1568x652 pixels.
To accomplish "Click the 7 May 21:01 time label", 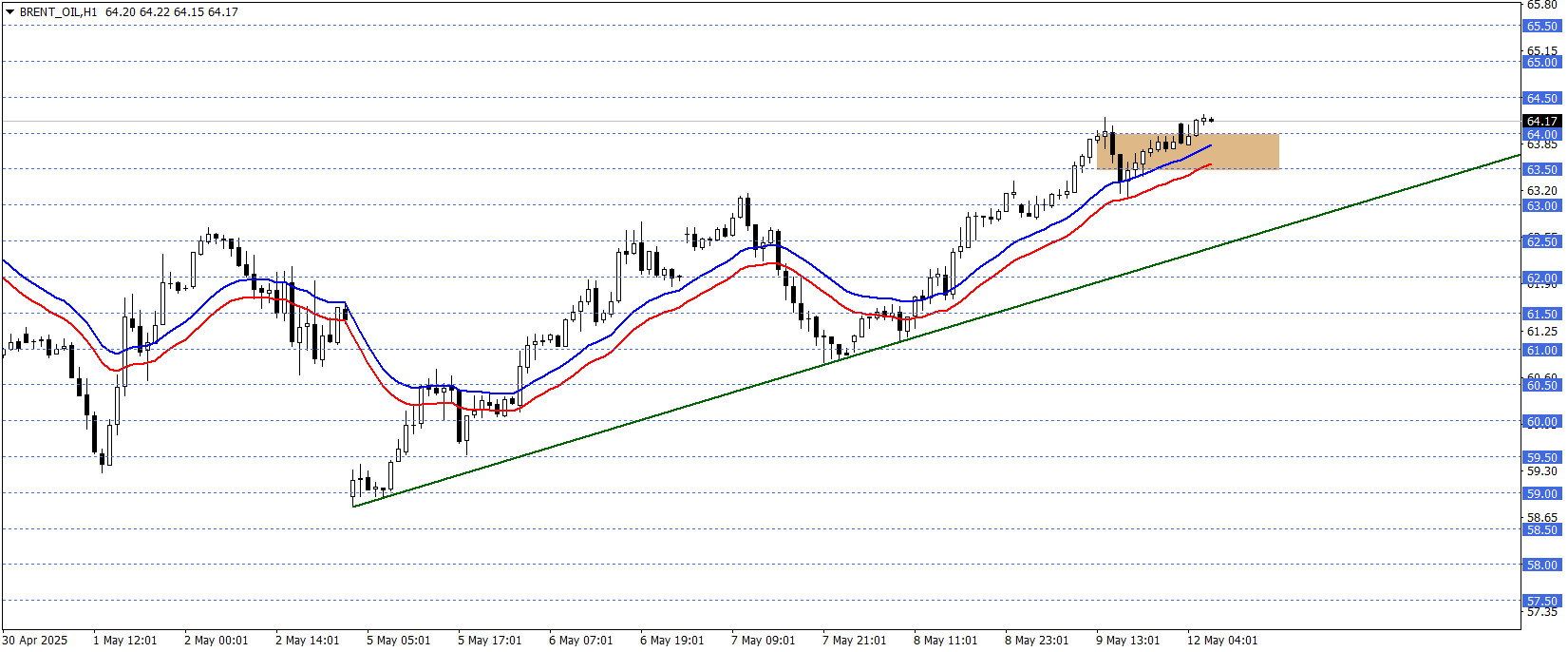I will pos(855,640).
